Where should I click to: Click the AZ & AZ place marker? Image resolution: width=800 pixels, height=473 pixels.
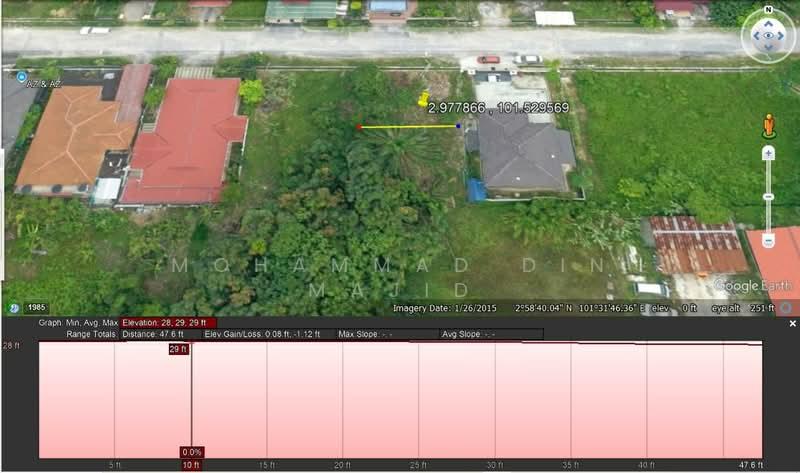pos(21,76)
